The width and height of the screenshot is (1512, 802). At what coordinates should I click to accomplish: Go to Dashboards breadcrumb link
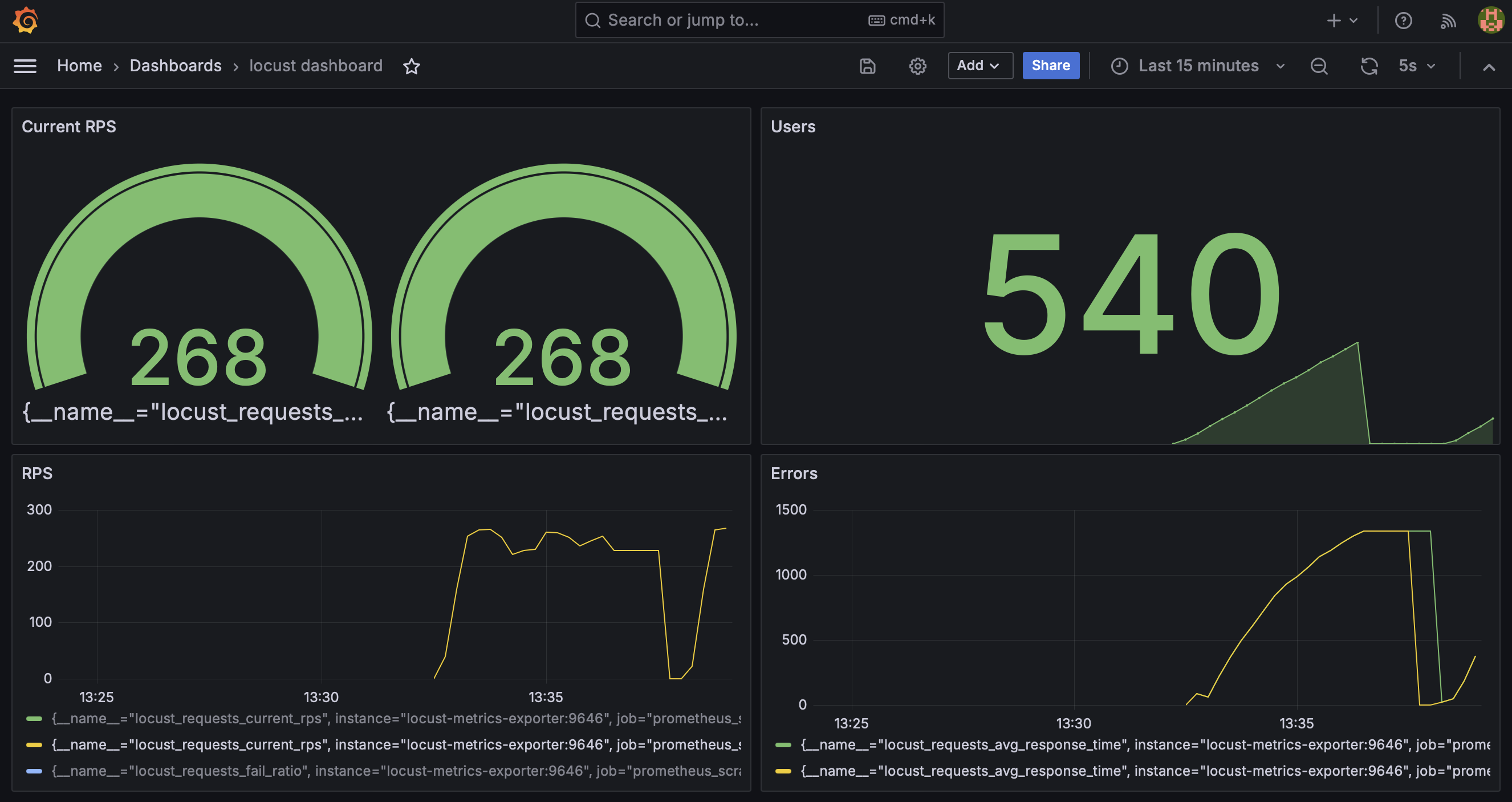(x=176, y=66)
